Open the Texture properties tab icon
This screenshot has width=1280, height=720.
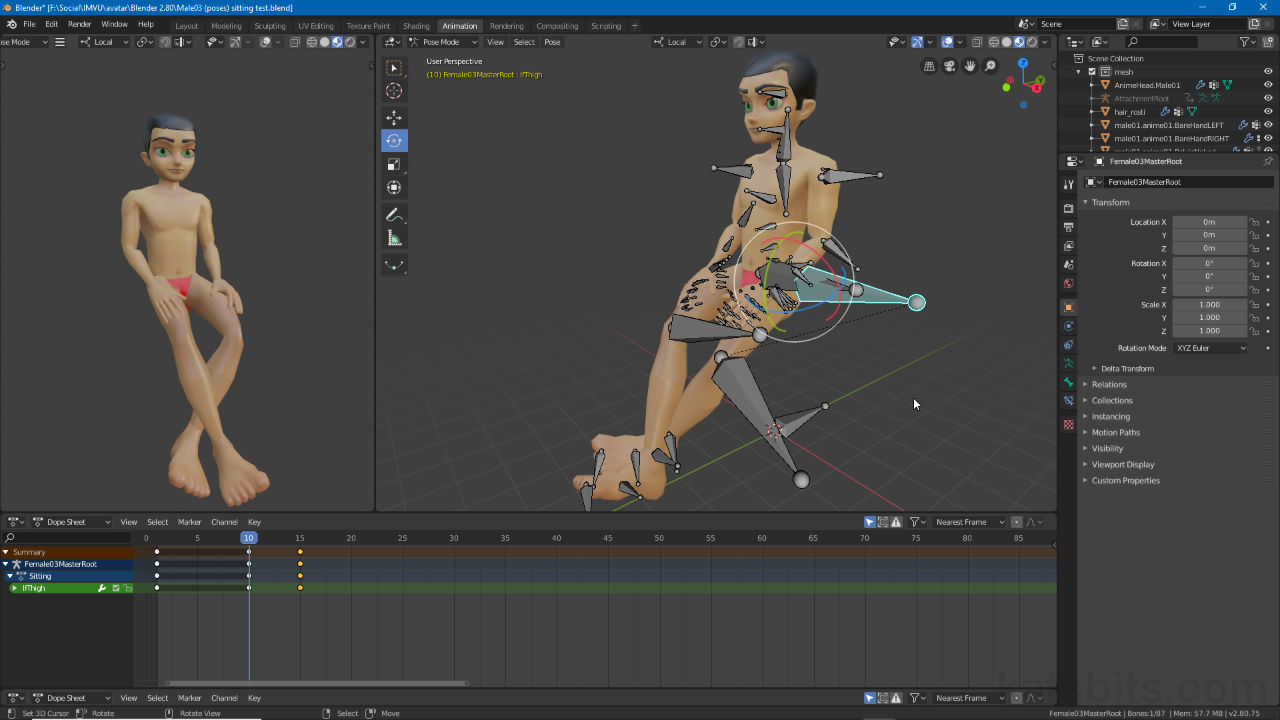[1068, 425]
